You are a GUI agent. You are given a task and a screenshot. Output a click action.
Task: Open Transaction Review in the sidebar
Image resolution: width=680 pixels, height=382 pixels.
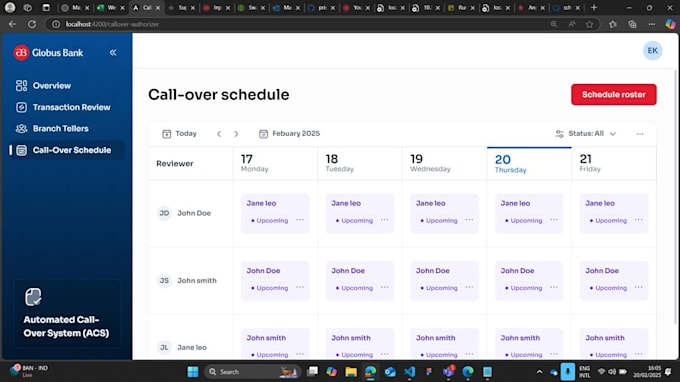(x=63, y=107)
